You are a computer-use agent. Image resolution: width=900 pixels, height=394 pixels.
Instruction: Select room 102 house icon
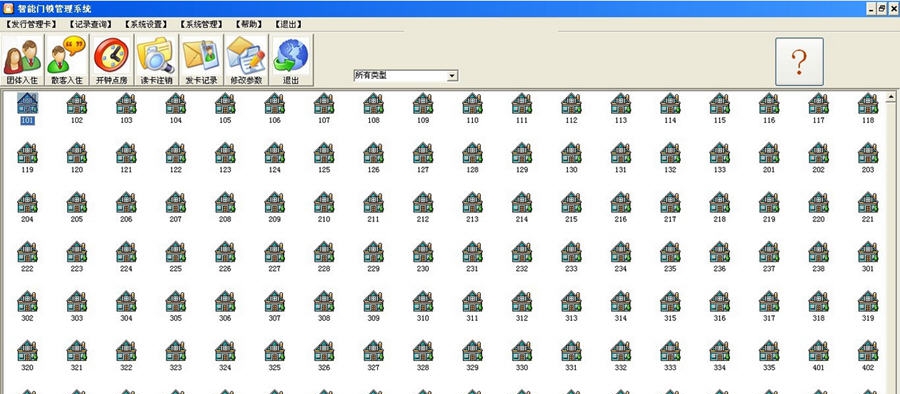[x=76, y=103]
